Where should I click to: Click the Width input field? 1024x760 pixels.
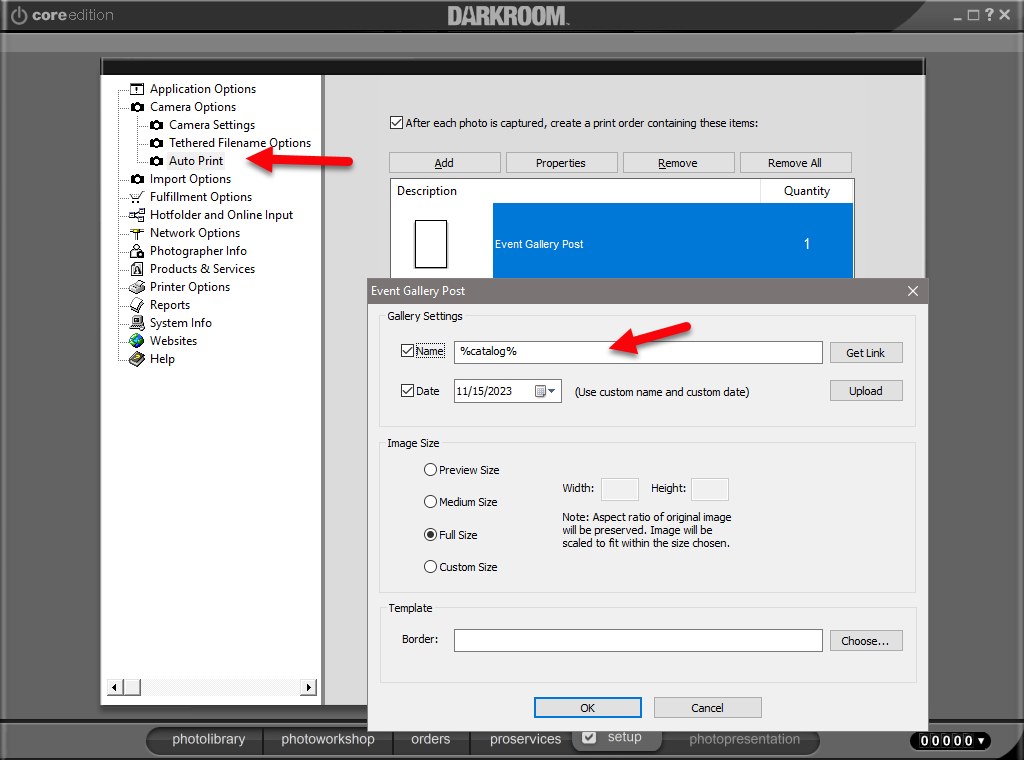[x=620, y=489]
